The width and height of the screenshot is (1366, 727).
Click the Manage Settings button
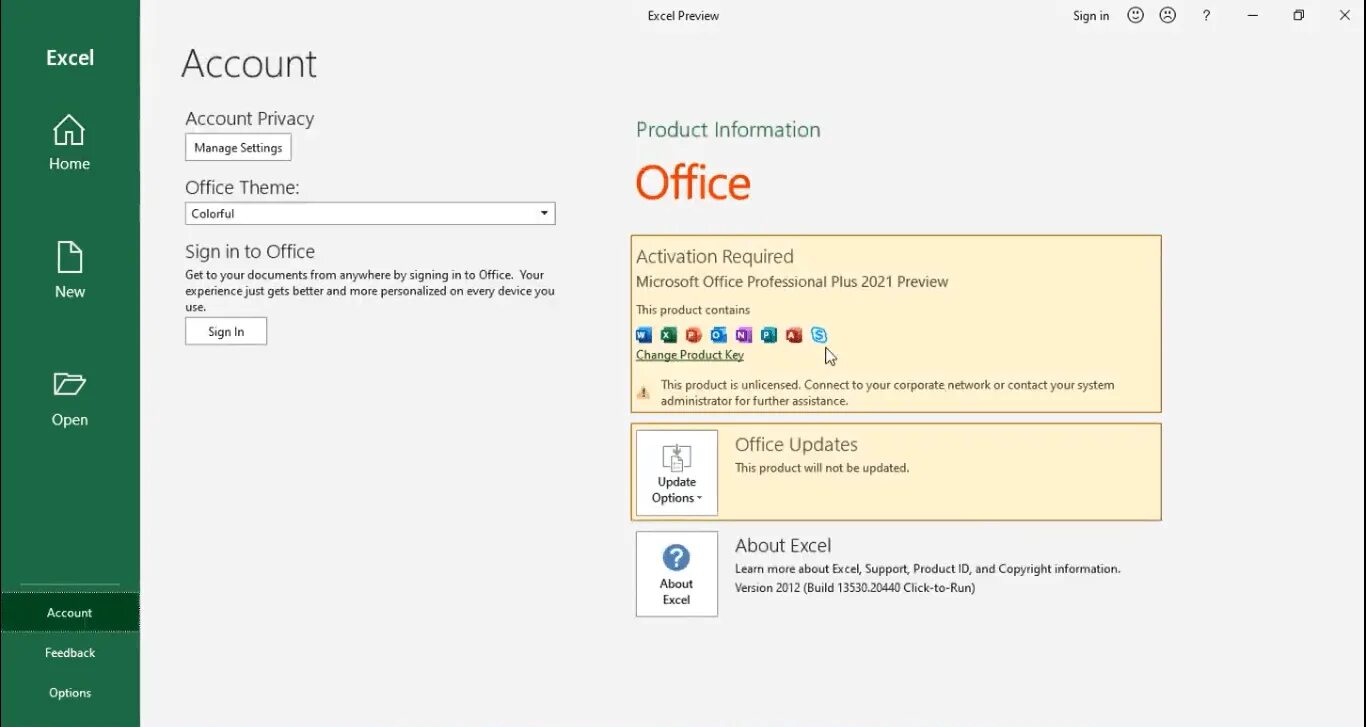[x=238, y=147]
